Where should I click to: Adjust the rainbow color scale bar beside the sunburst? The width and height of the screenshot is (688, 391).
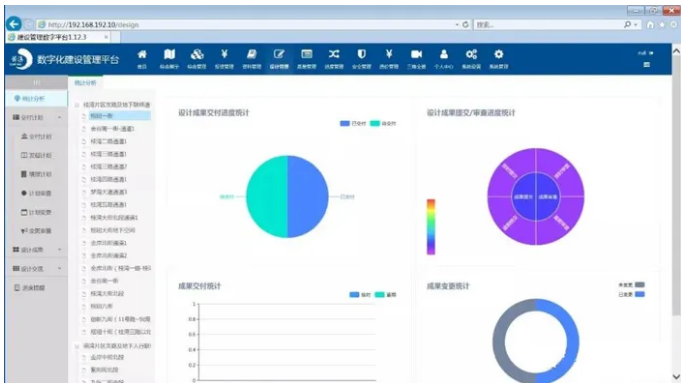click(x=431, y=227)
